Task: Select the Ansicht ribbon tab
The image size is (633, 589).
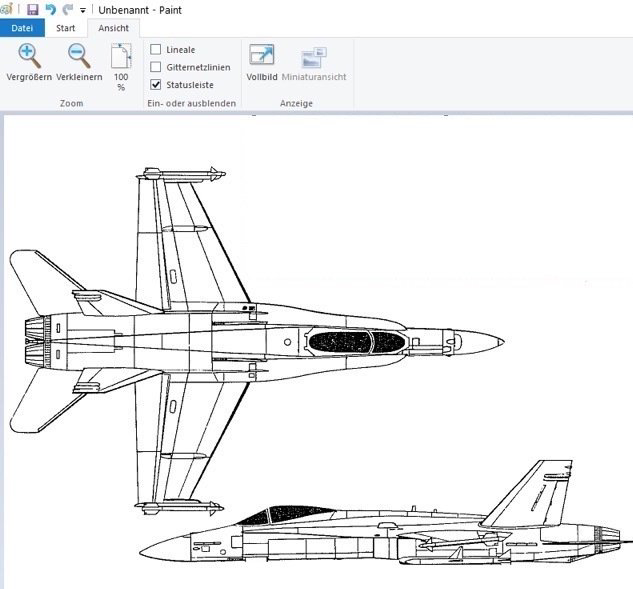Action: (113, 28)
